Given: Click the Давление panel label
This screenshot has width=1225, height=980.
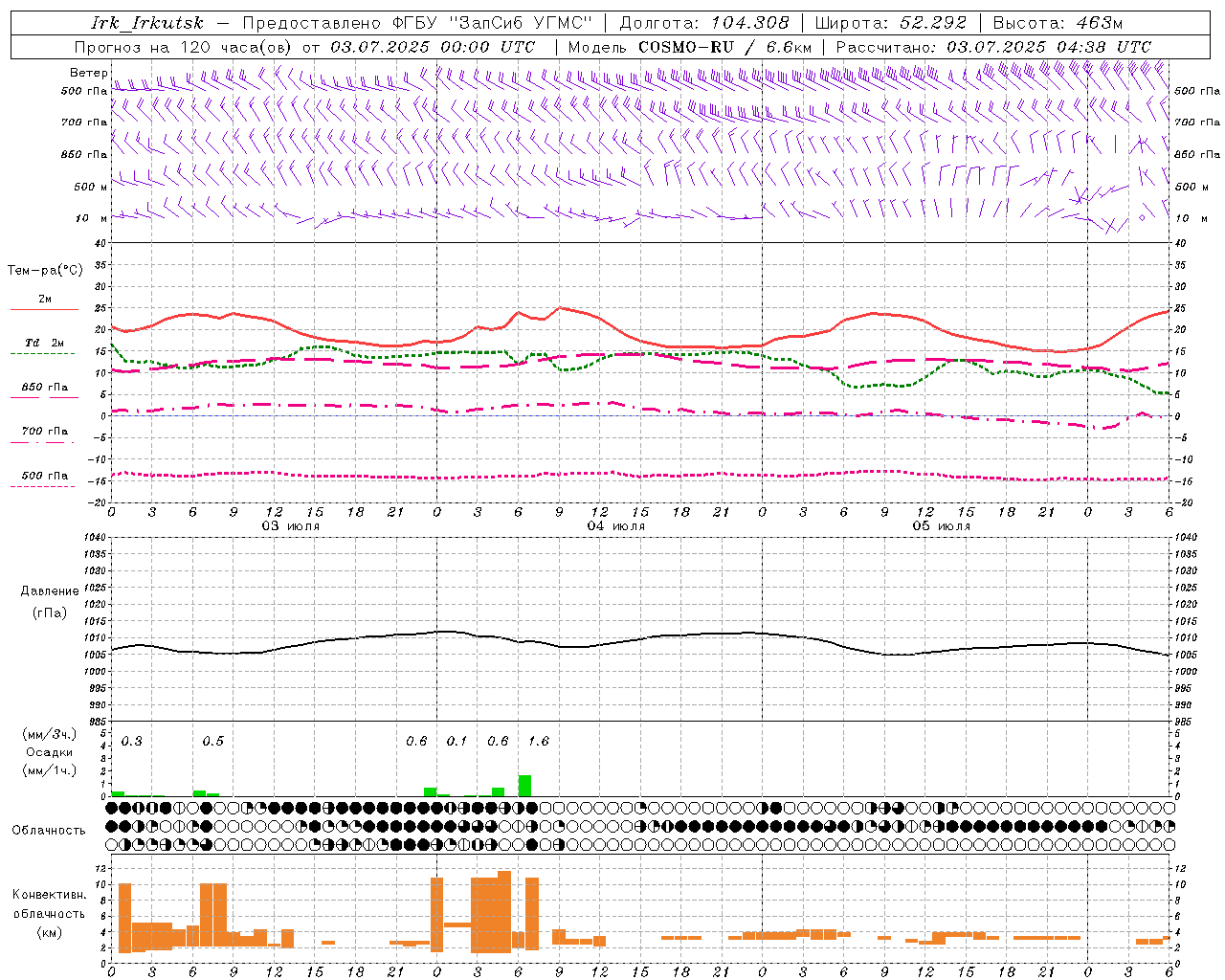Looking at the screenshot, I should (x=50, y=591).
